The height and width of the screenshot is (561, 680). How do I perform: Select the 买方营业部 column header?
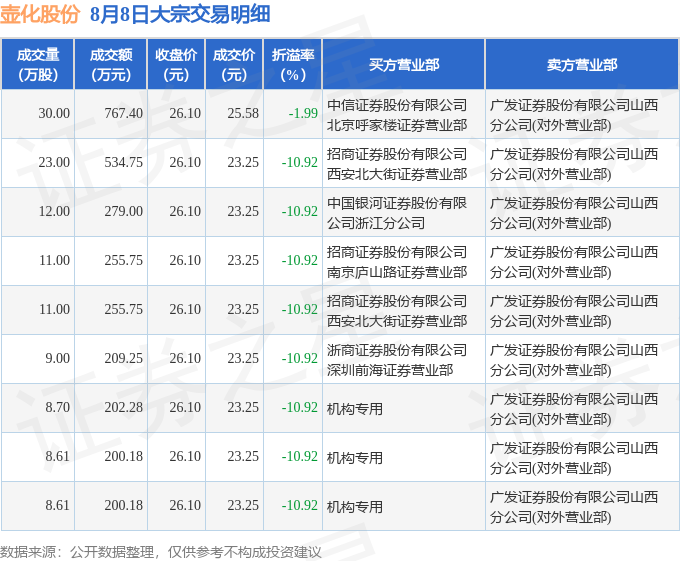[x=404, y=64]
